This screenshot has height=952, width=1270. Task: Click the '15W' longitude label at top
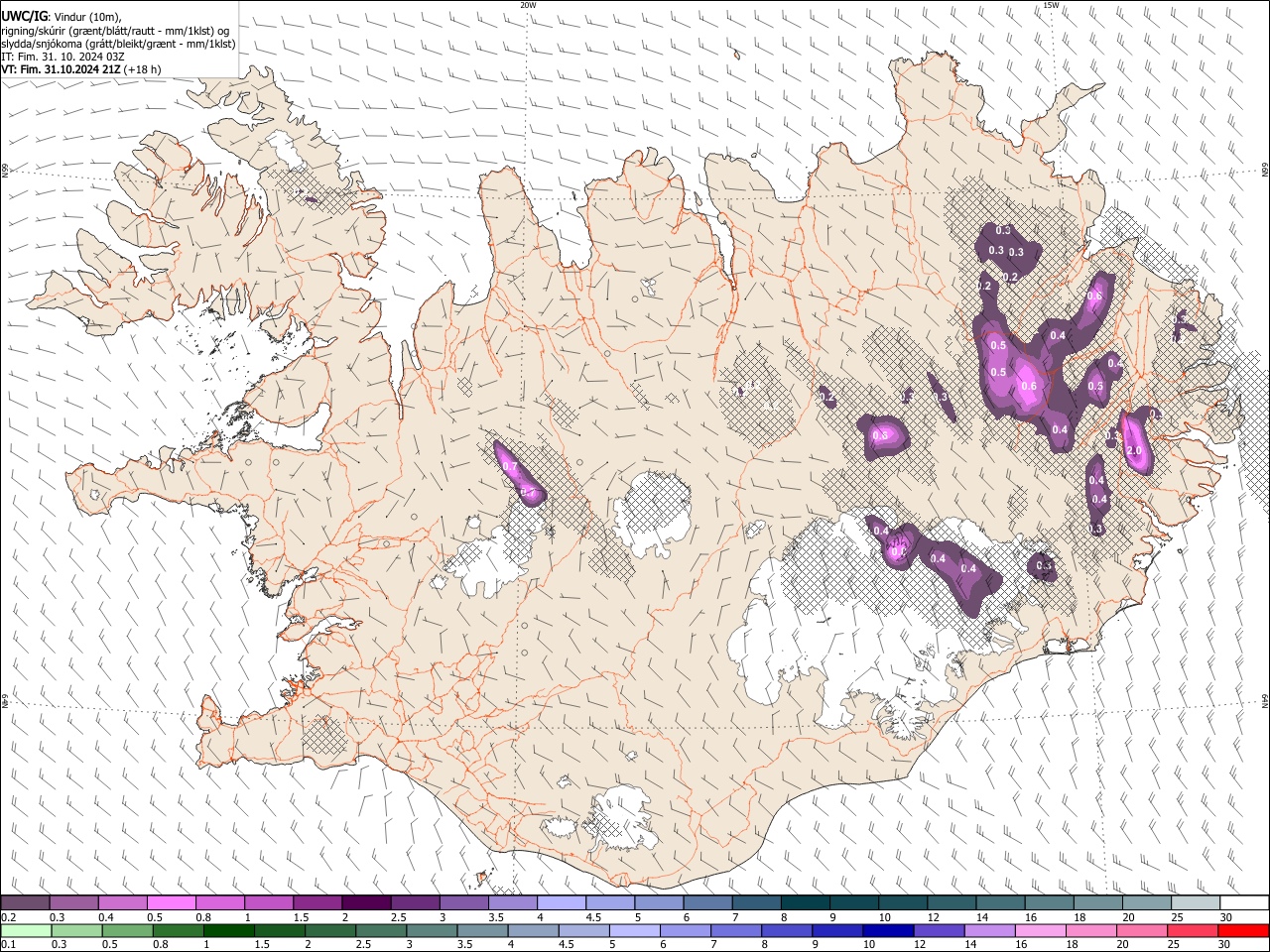pos(1051,5)
